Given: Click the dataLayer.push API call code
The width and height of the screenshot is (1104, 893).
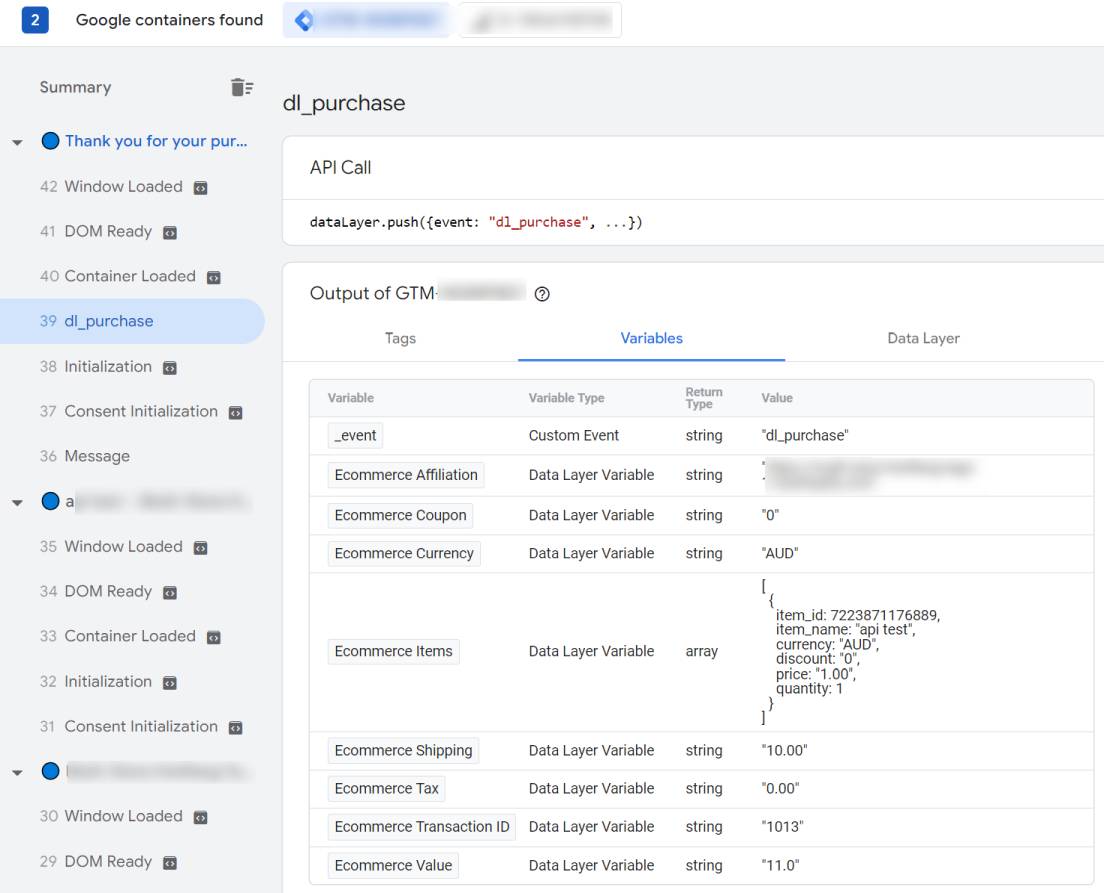Looking at the screenshot, I should click(x=476, y=223).
